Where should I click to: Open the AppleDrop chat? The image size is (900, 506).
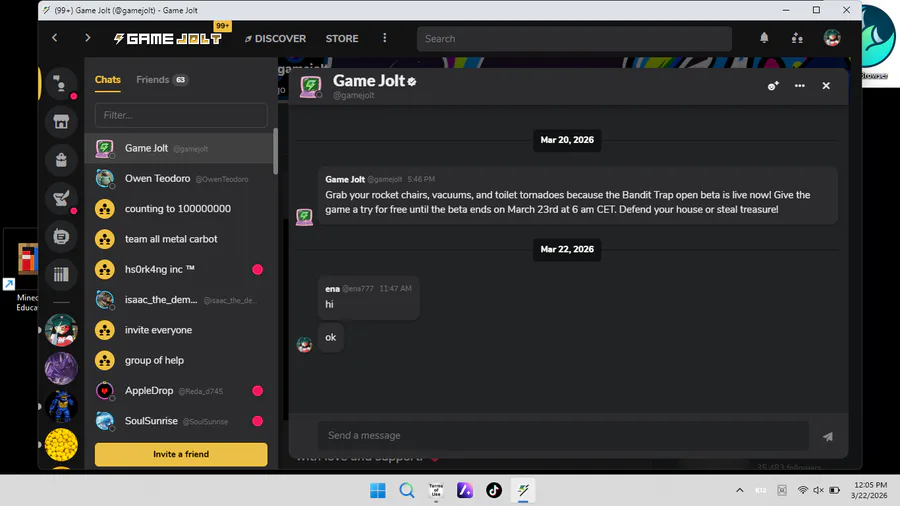pos(179,391)
